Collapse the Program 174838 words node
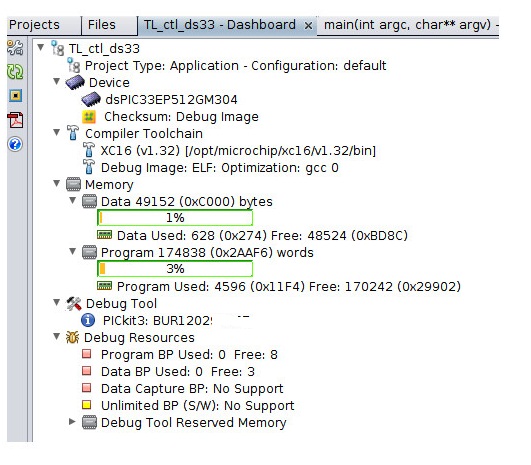531x465 pixels. [72, 252]
